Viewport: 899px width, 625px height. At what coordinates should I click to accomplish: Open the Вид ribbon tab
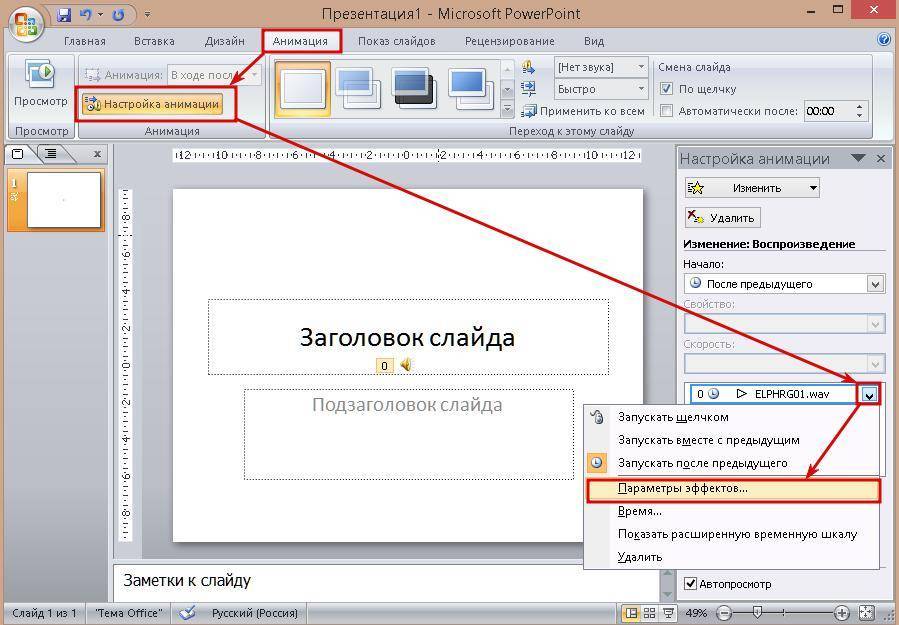pos(594,41)
